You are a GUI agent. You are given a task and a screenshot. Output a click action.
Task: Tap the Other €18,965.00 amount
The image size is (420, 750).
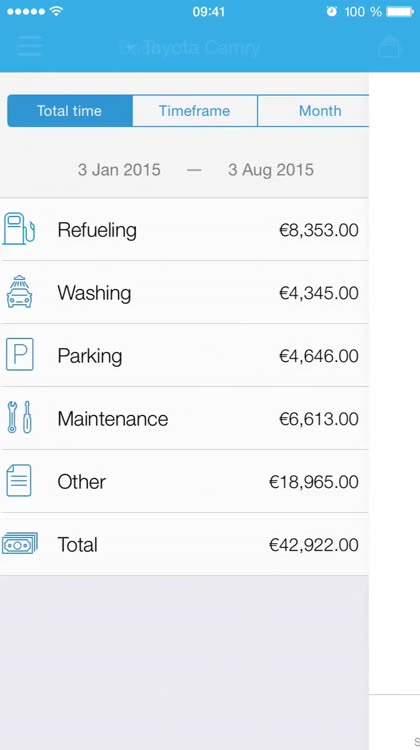click(314, 482)
